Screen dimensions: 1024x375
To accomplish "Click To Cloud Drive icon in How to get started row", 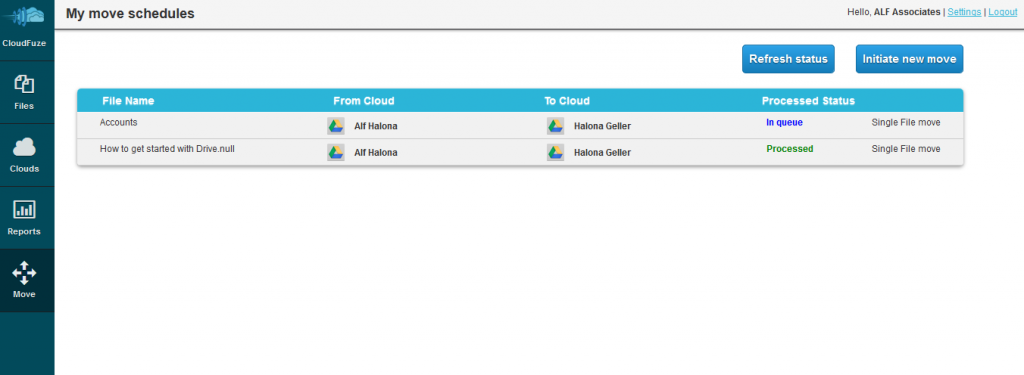I will click(555, 152).
